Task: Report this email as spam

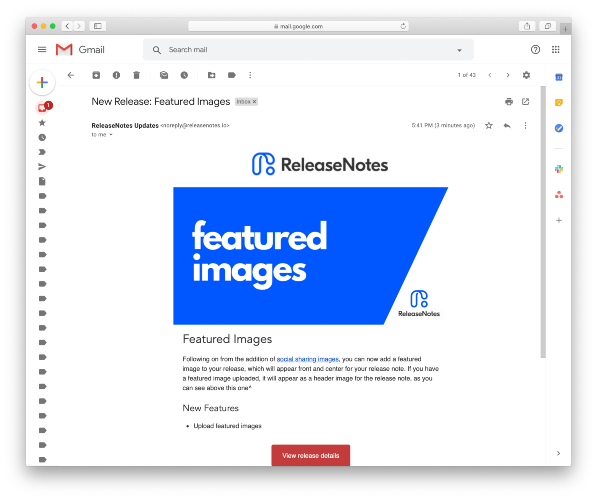Action: point(117,75)
